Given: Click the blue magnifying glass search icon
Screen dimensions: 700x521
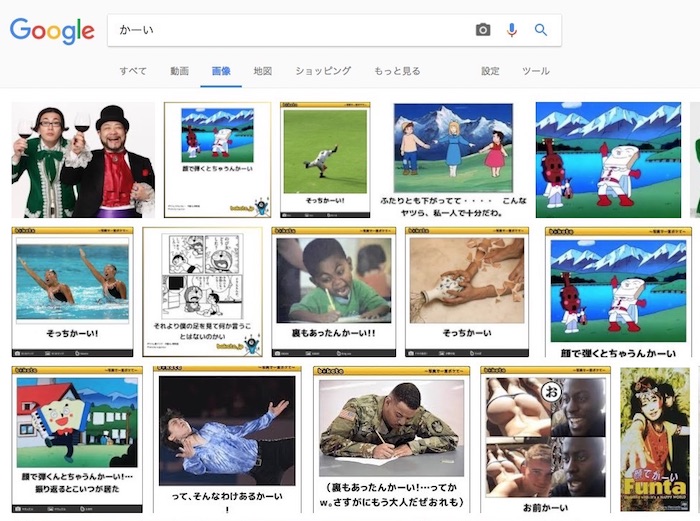Looking at the screenshot, I should (541, 30).
